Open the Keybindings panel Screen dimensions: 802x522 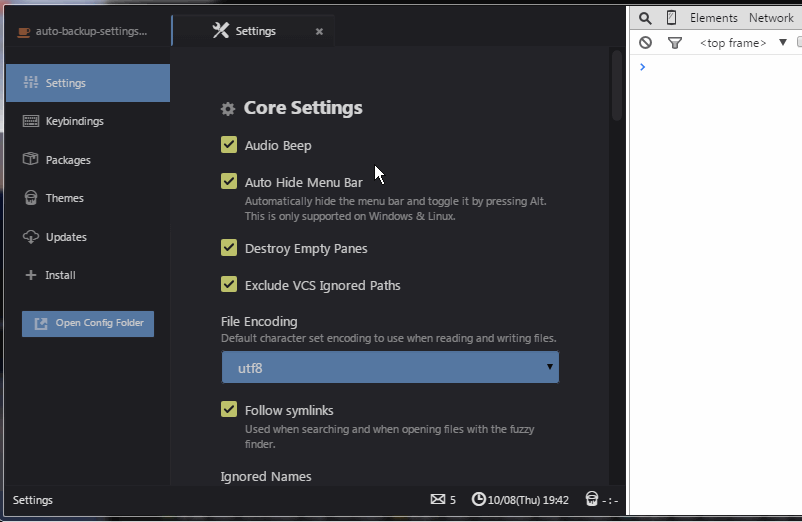pos(88,121)
